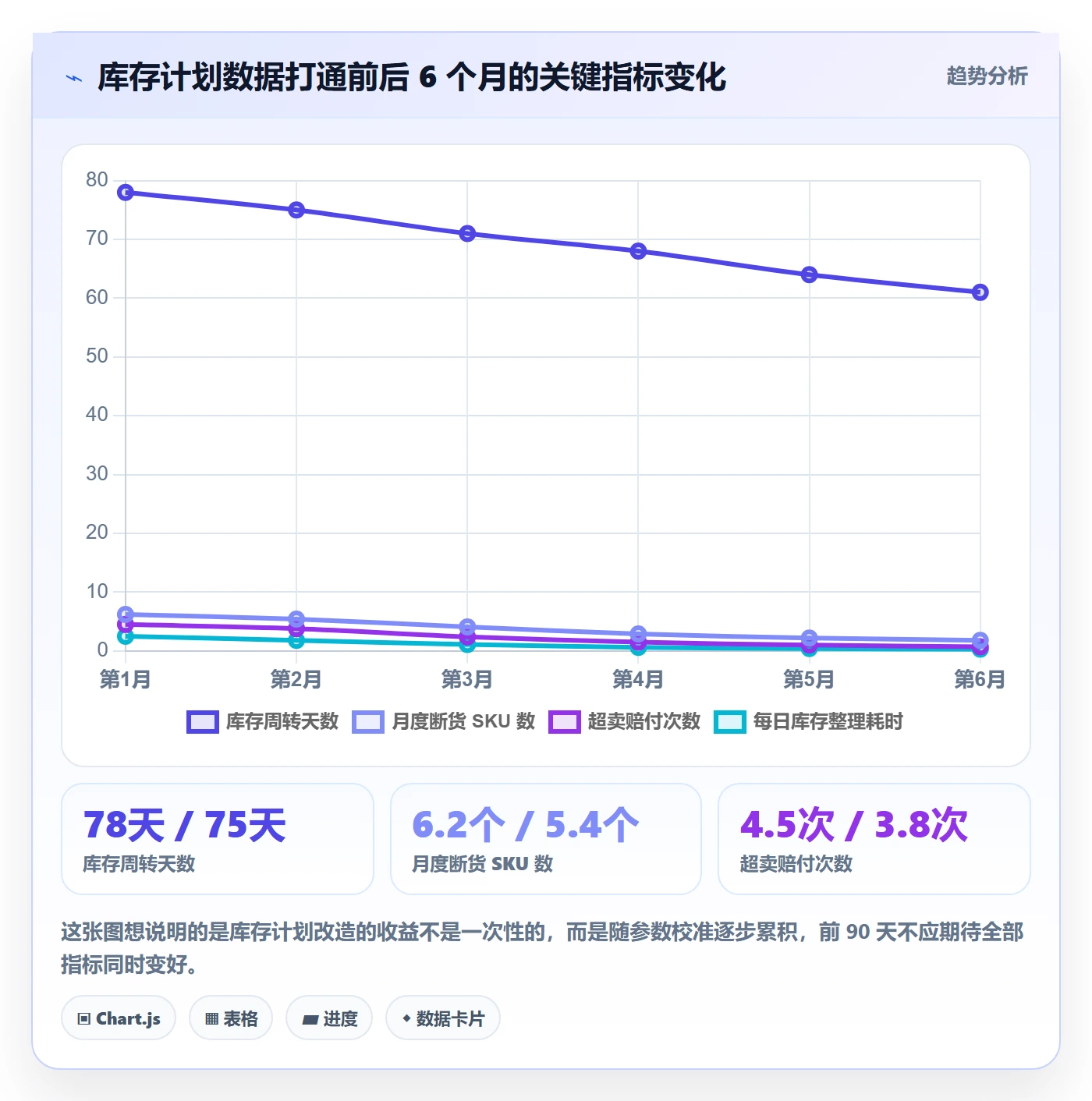Click the square icon in the Chart.js chip
Screen dimensions: 1092x1101
(x=84, y=1018)
